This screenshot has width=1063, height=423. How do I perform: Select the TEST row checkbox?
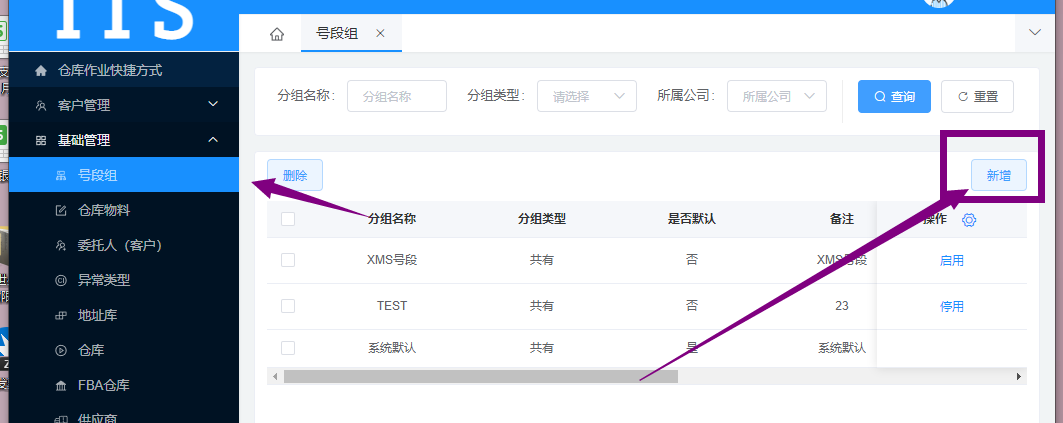tap(288, 306)
